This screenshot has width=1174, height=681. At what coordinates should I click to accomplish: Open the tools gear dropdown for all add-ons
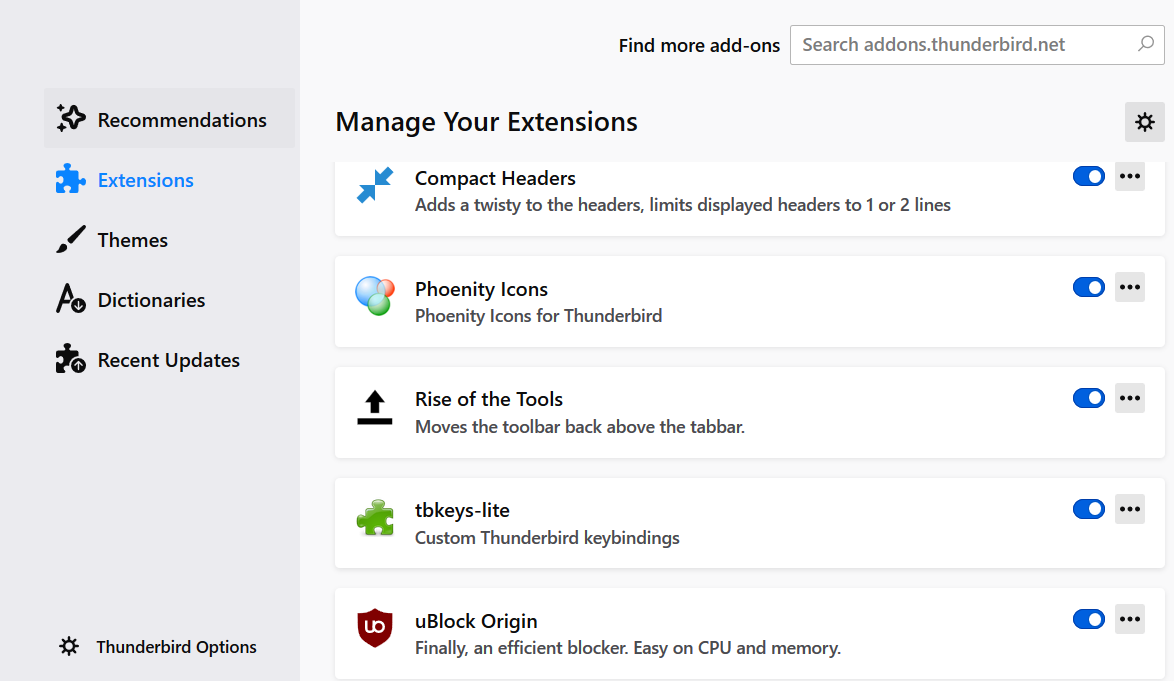pos(1145,122)
